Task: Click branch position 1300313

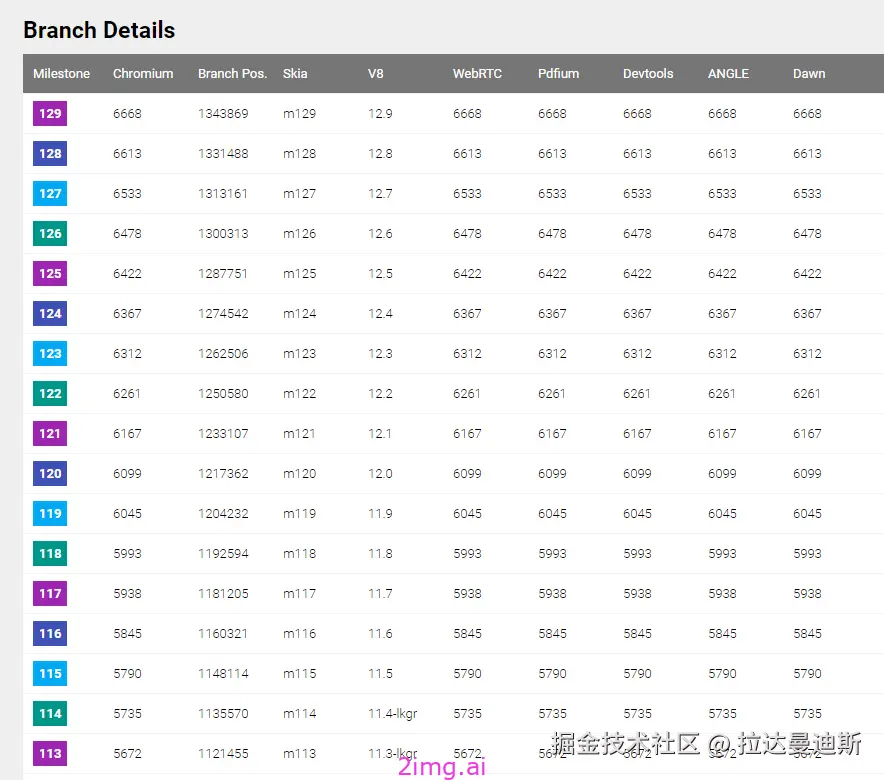Action: [x=223, y=234]
